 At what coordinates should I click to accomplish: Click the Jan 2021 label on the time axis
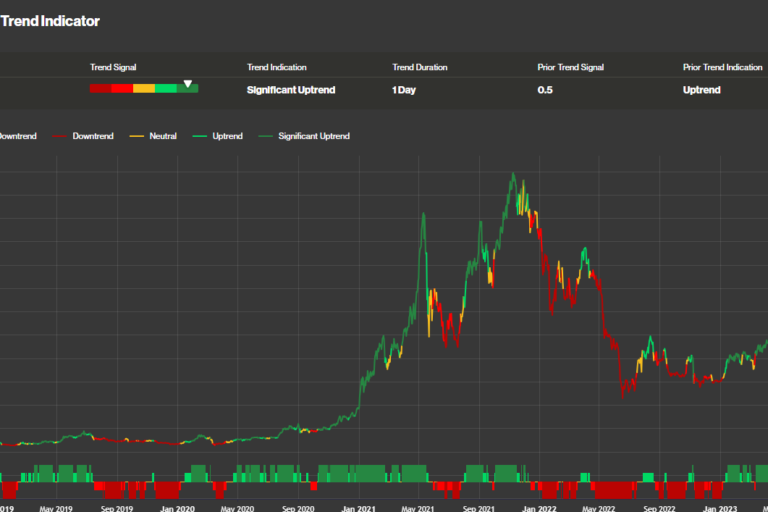tap(359, 507)
